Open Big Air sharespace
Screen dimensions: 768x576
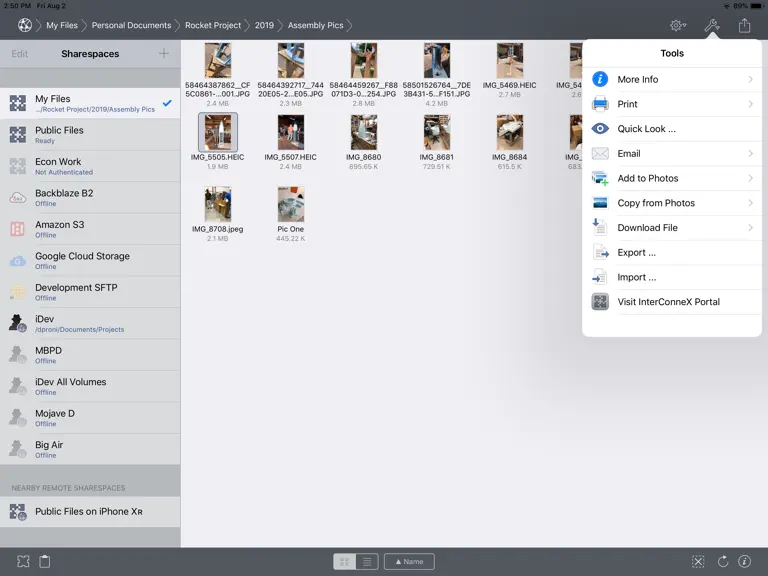pos(90,449)
